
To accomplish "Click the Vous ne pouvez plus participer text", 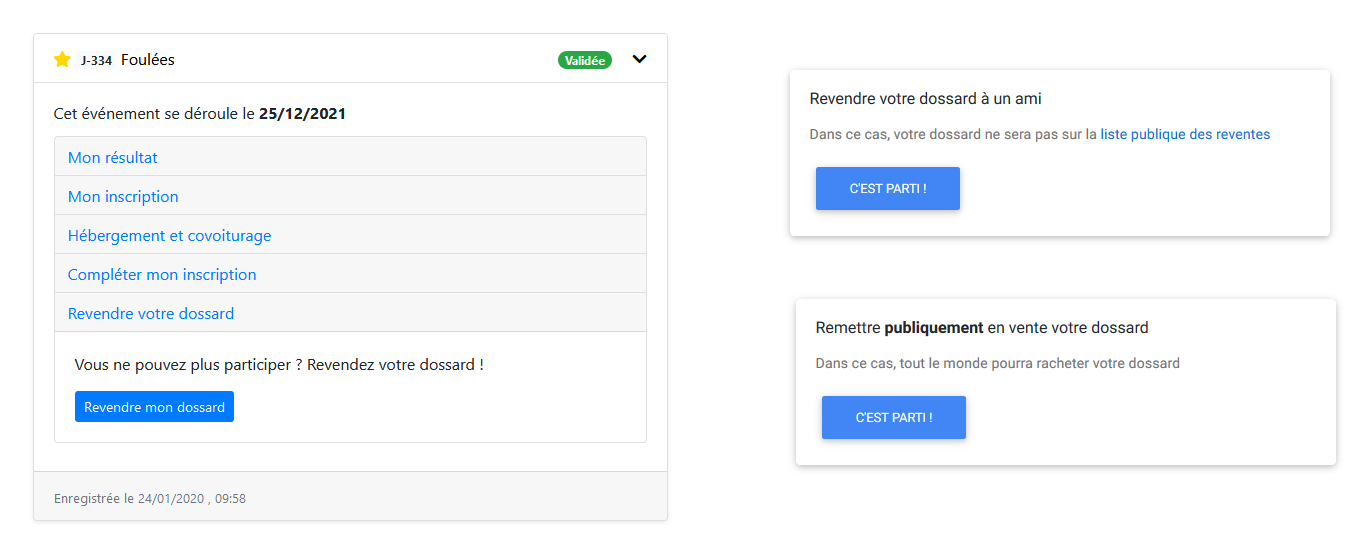I will point(279,365).
